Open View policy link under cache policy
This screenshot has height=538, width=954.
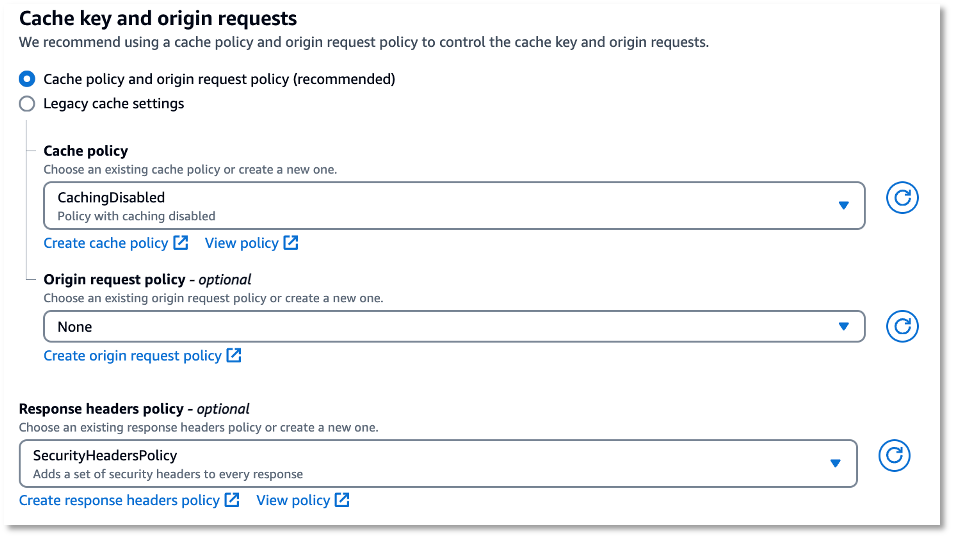point(242,243)
